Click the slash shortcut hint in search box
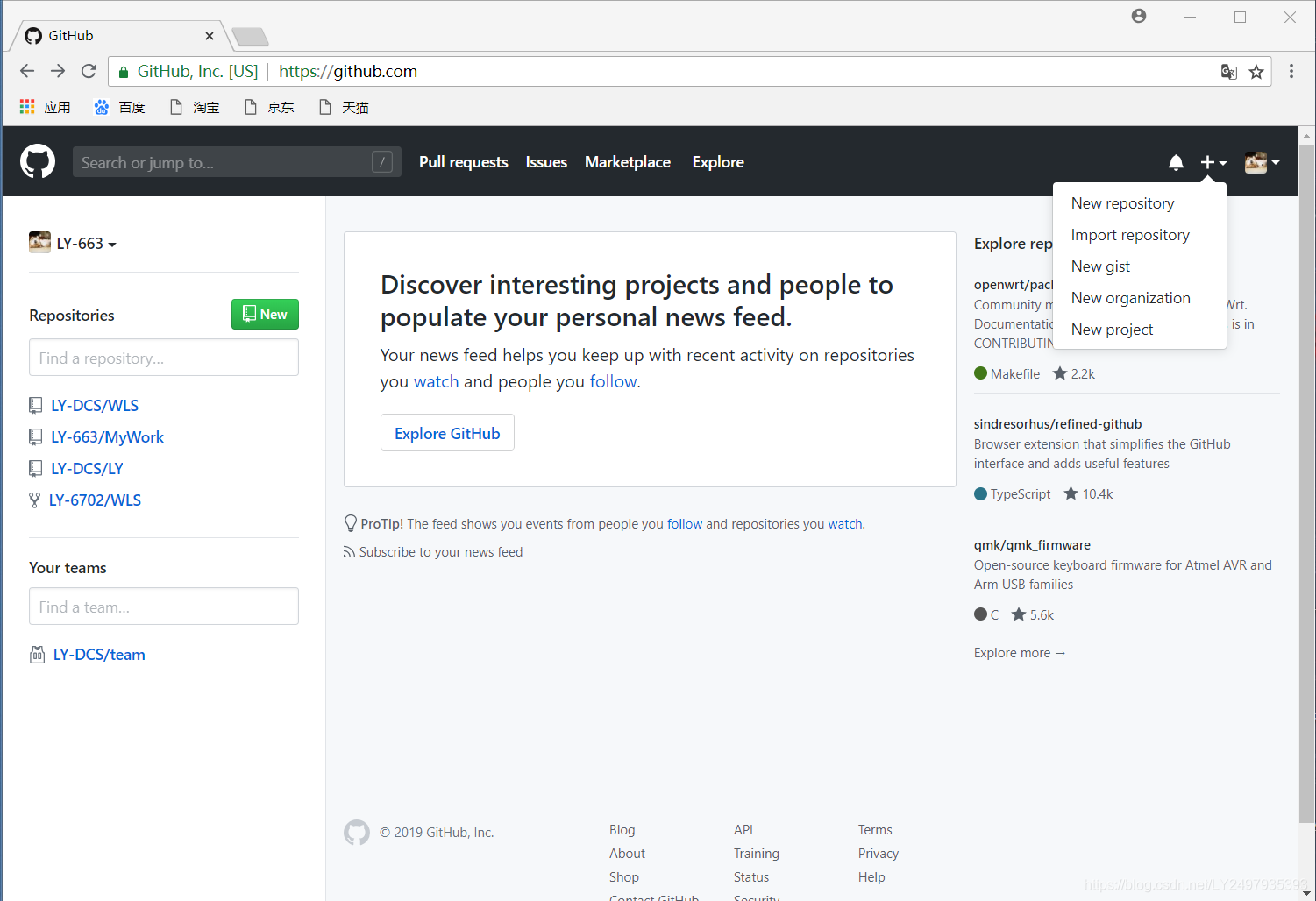Screen dimensions: 1316x901 click(382, 161)
